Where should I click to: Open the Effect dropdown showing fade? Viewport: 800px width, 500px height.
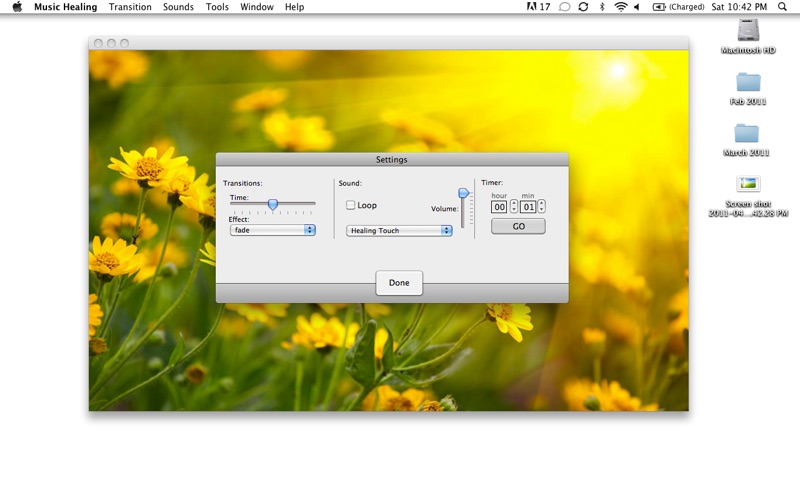272,230
